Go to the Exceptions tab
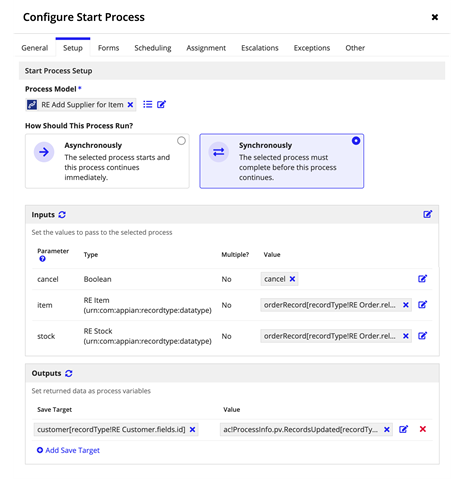 [x=312, y=48]
